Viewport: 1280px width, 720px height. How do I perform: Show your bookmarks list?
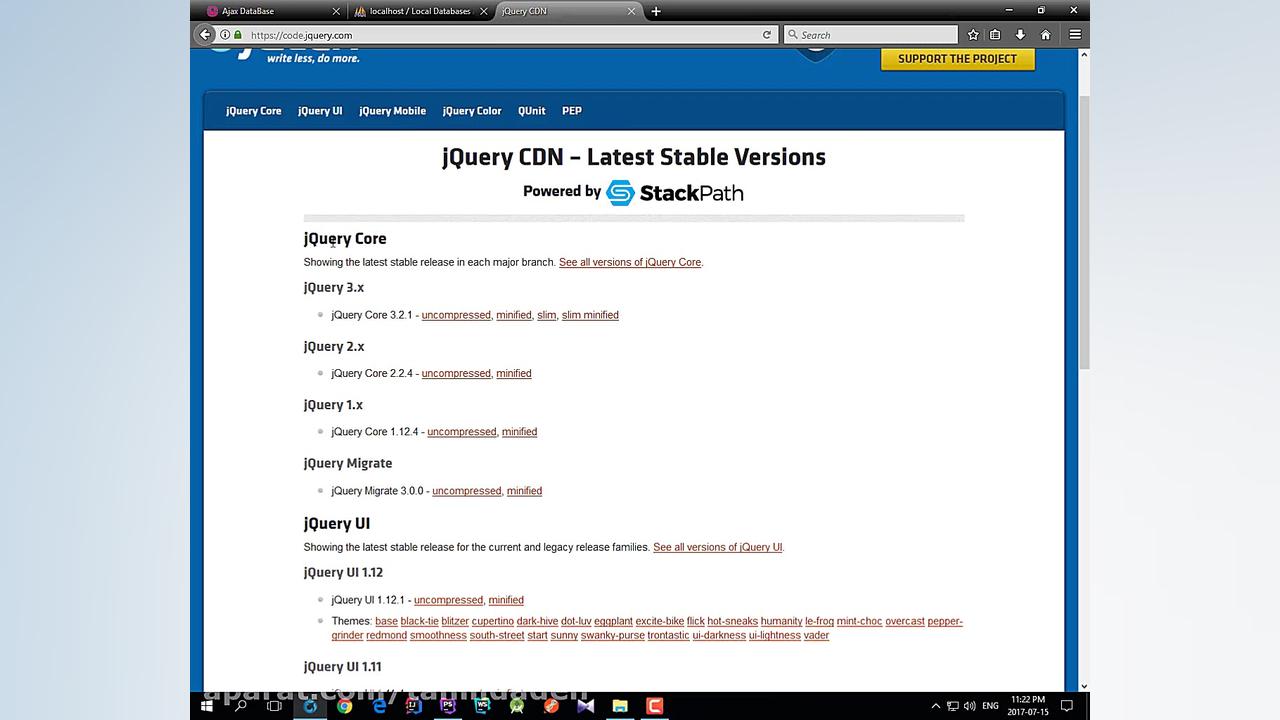(995, 35)
